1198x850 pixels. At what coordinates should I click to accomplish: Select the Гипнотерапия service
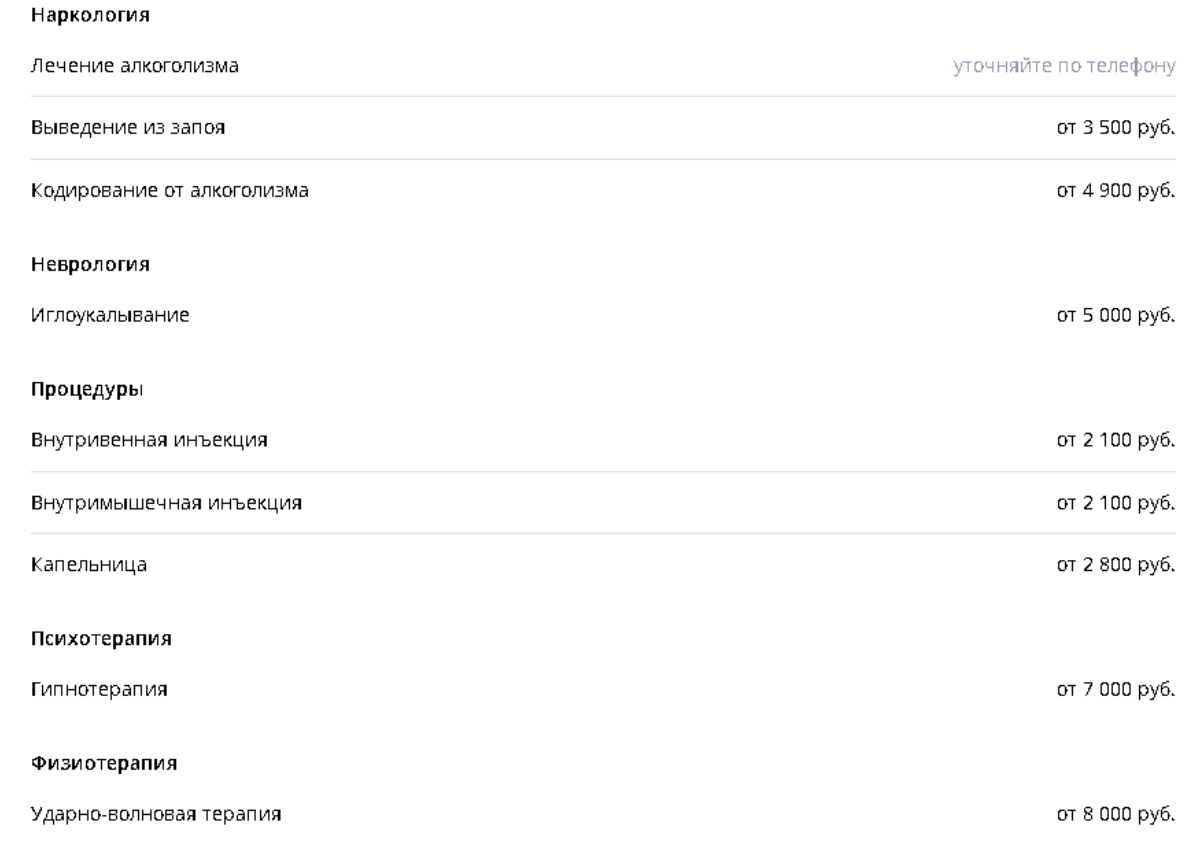(x=98, y=689)
